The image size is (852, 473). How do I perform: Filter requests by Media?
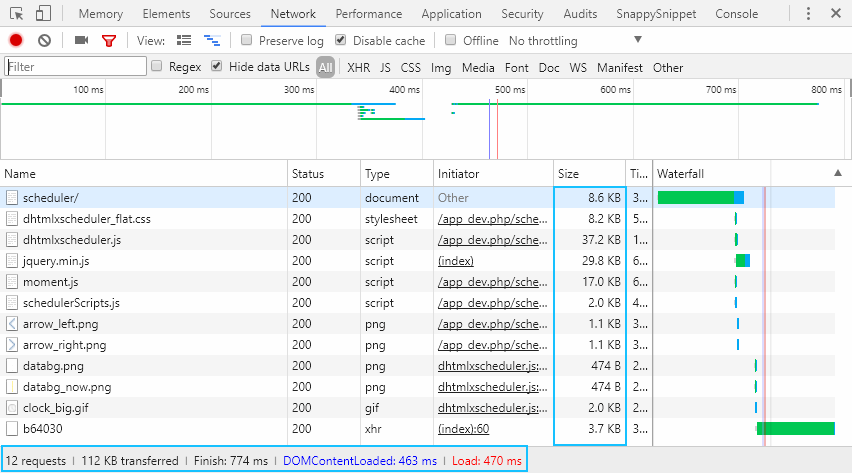click(478, 67)
